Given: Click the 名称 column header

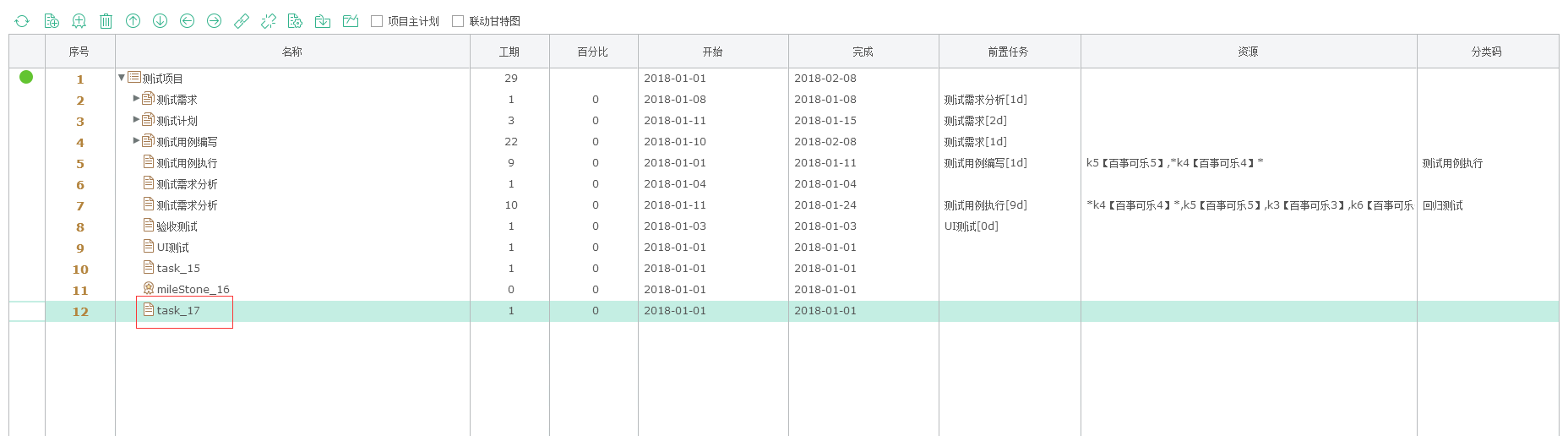Looking at the screenshot, I should (292, 52).
